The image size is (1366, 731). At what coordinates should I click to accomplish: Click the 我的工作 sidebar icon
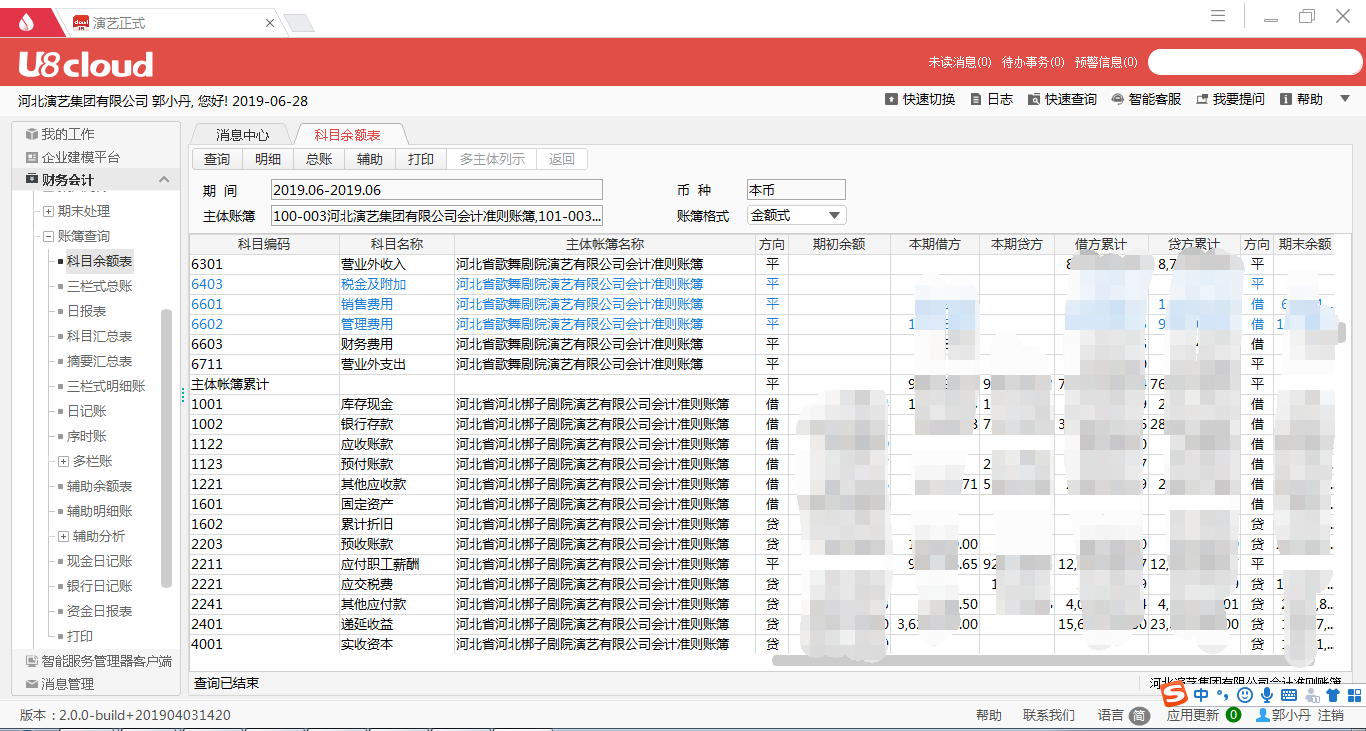coord(32,134)
